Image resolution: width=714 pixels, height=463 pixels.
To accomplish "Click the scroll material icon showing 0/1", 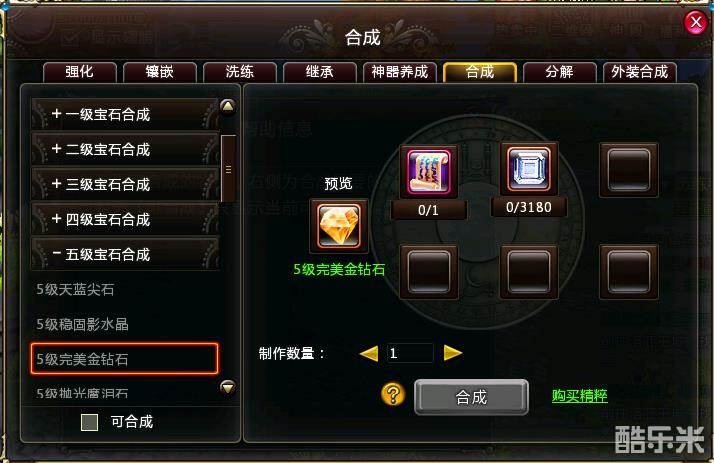I will pyautogui.click(x=428, y=172).
